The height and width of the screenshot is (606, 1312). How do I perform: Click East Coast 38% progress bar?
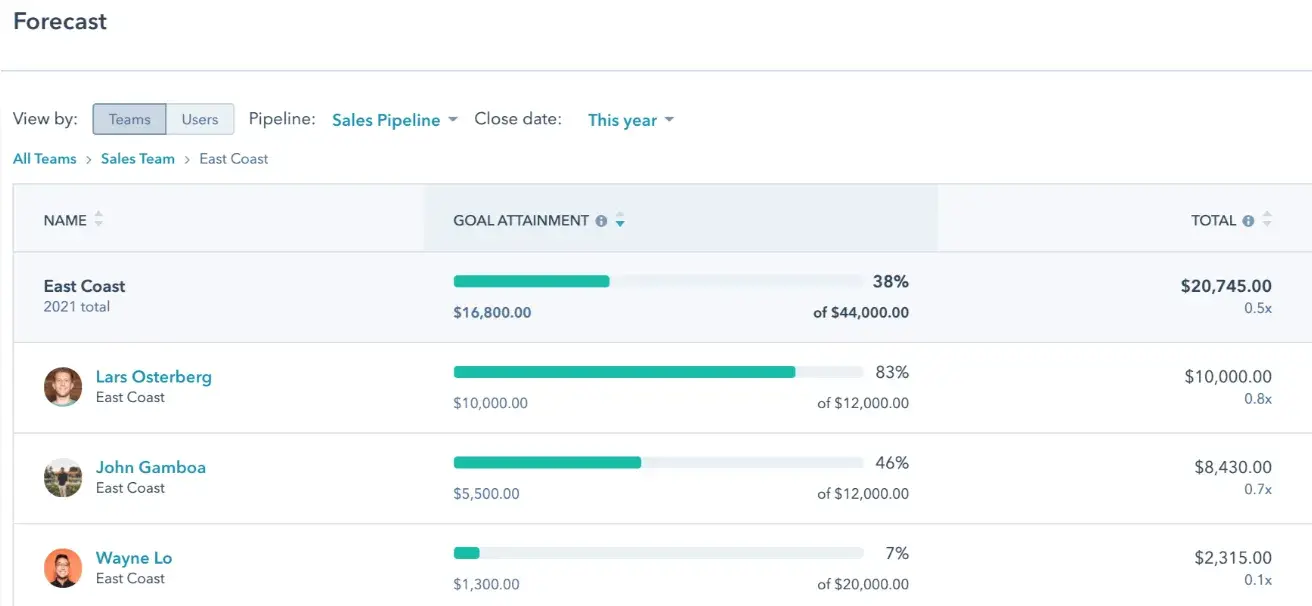[x=658, y=281]
